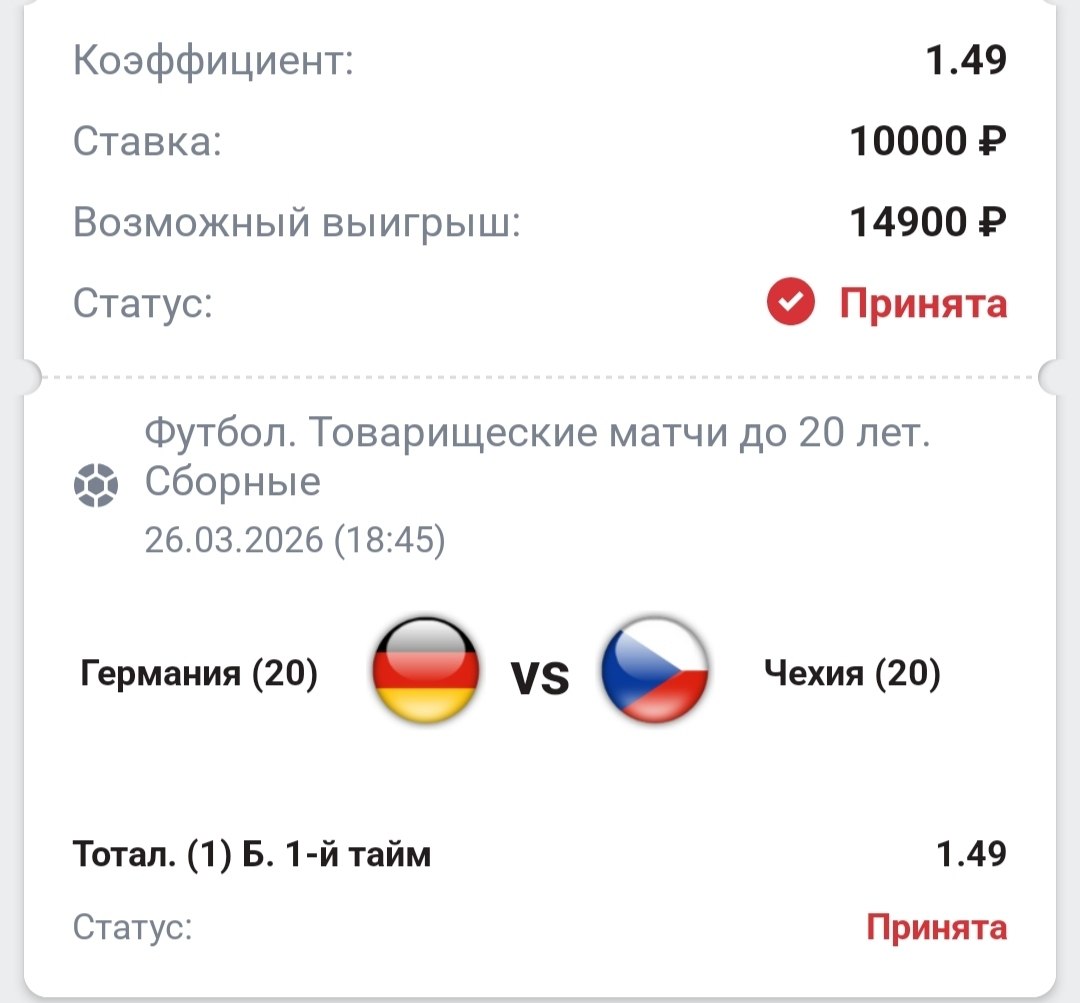The height and width of the screenshot is (1003, 1080).
Task: Tap the football sport icon
Action: click(x=96, y=486)
